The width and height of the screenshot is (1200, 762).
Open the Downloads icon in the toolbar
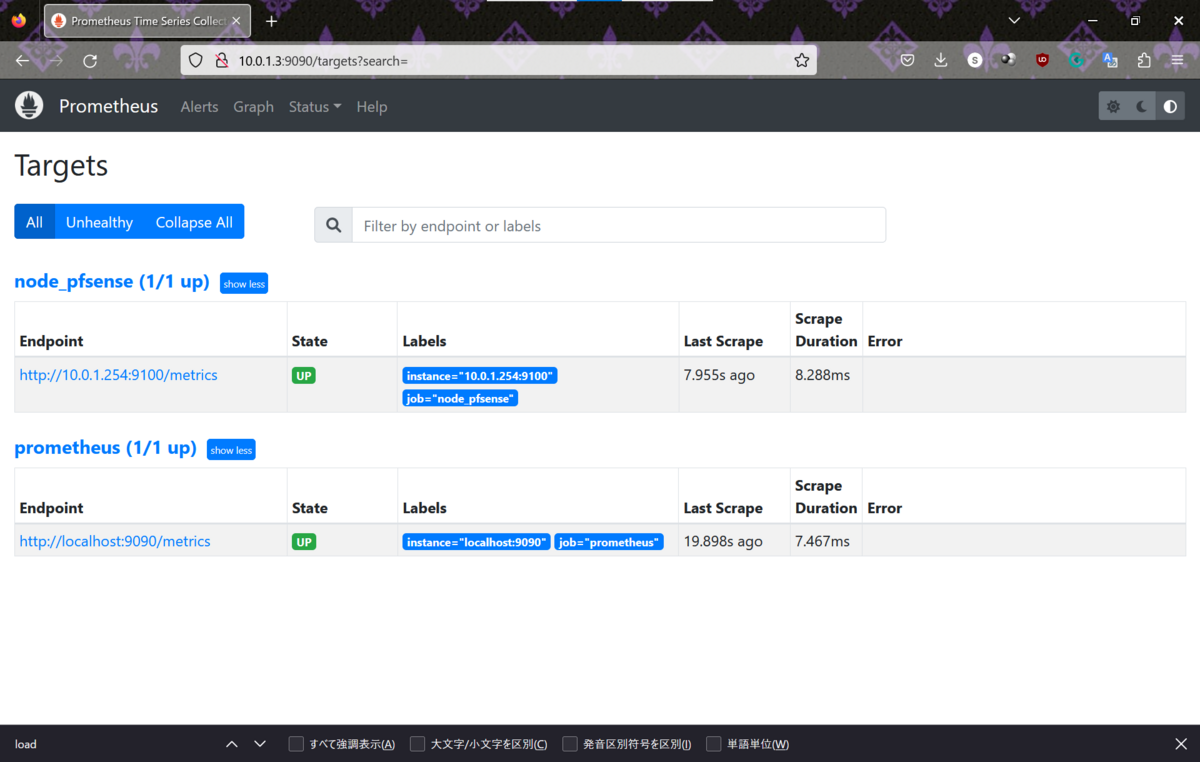click(940, 60)
